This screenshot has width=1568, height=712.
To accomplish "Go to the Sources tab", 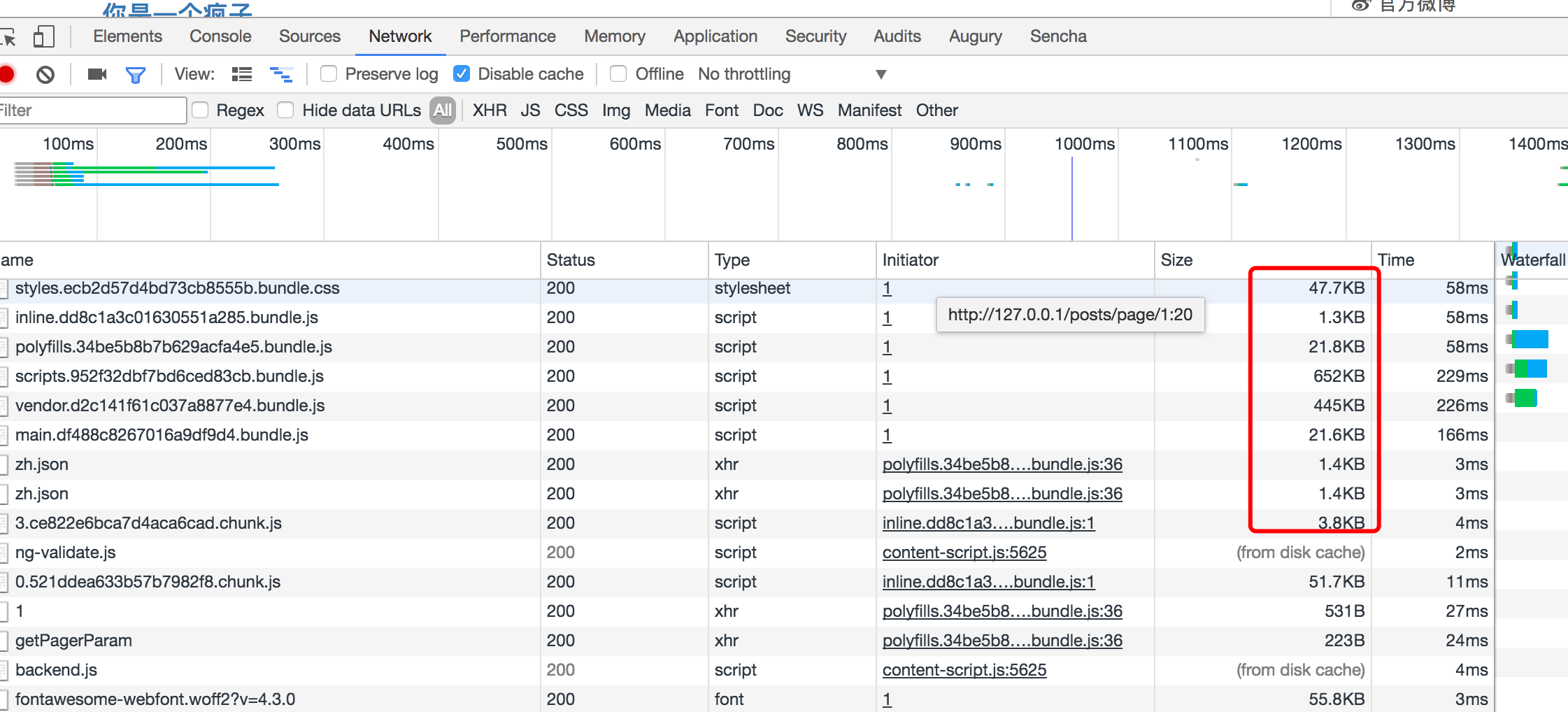I will (x=310, y=36).
